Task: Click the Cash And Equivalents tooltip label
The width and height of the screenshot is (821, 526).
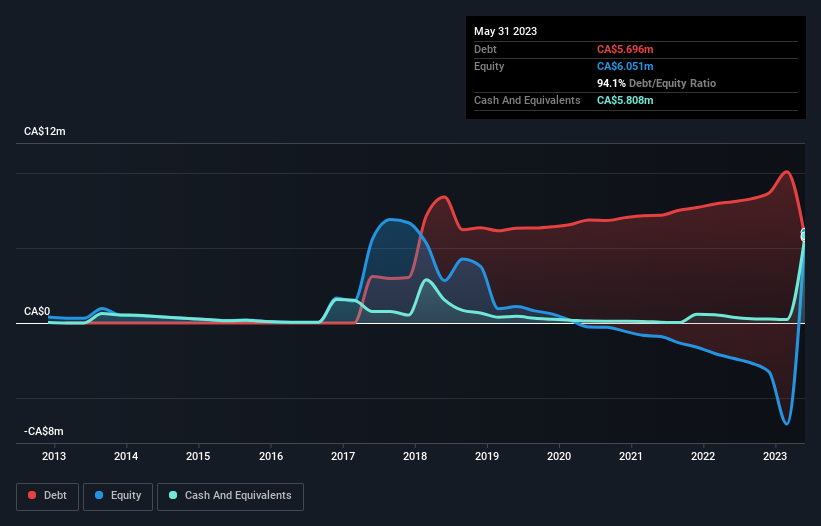Action: pyautogui.click(x=527, y=100)
